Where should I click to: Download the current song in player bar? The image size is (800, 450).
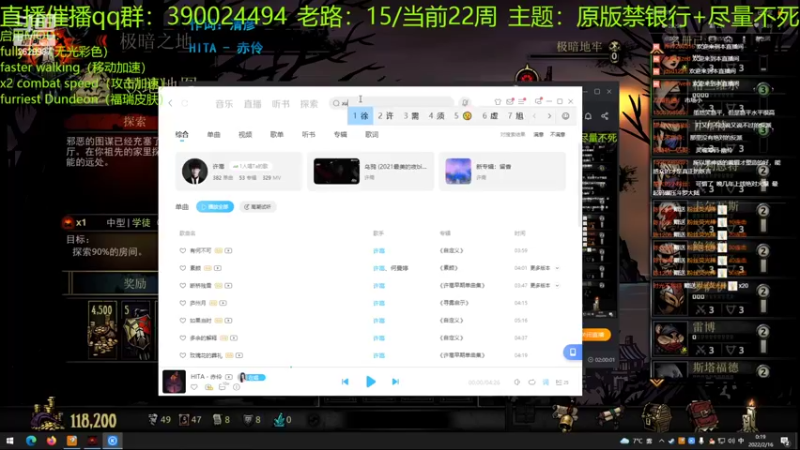(x=209, y=387)
